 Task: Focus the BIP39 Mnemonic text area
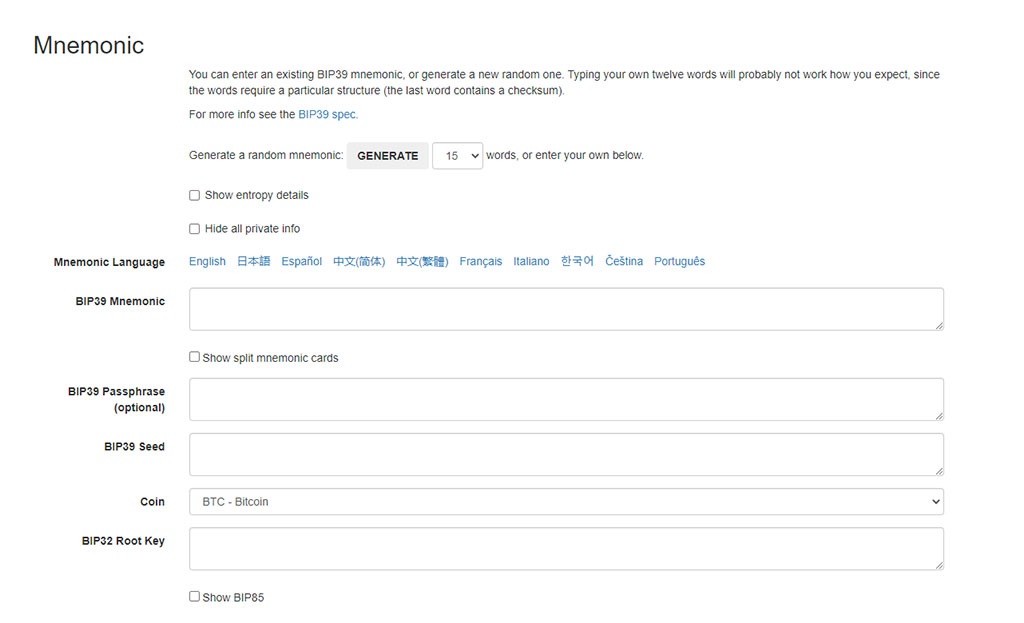pos(566,309)
